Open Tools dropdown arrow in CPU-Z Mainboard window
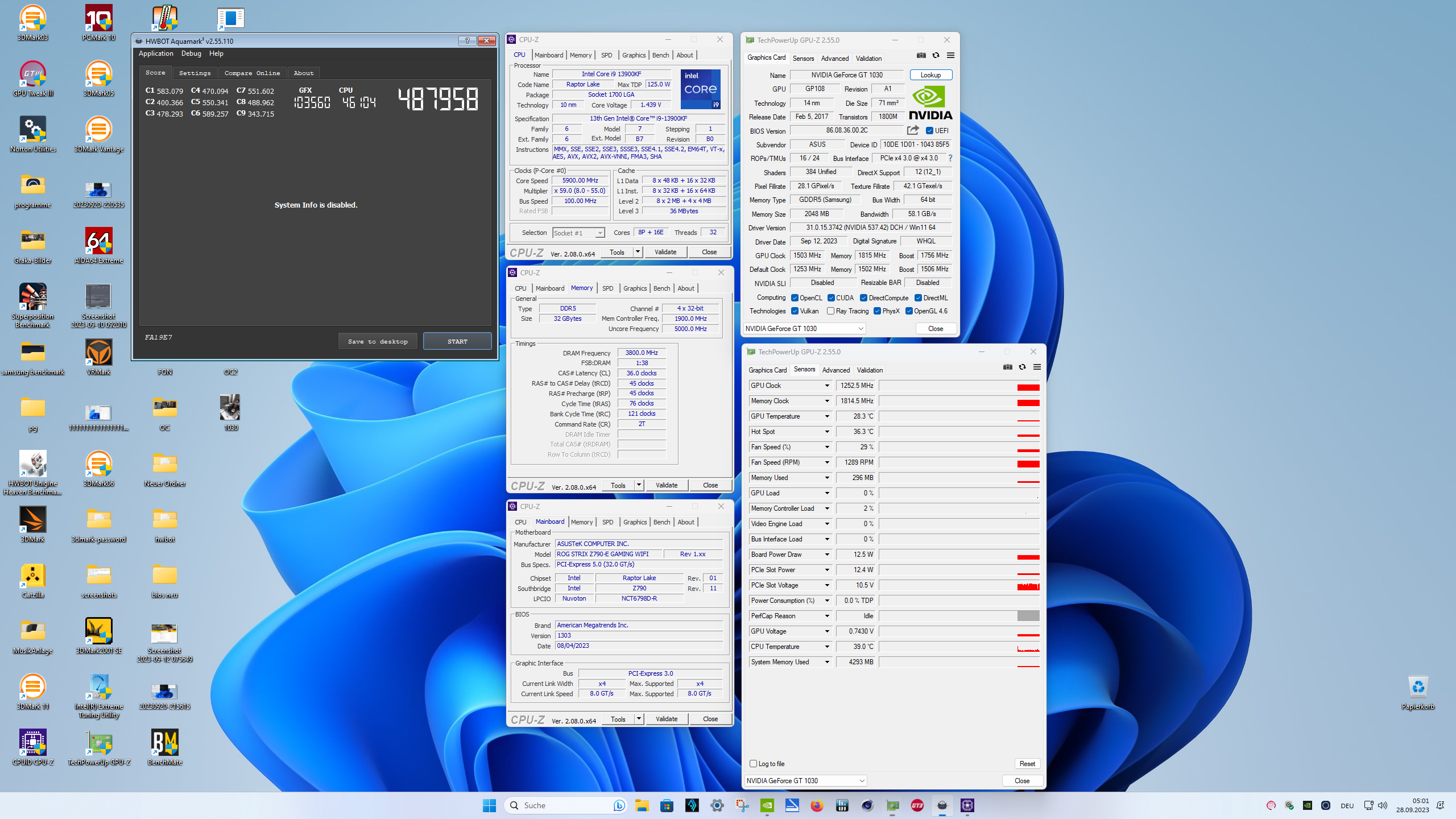 639,719
